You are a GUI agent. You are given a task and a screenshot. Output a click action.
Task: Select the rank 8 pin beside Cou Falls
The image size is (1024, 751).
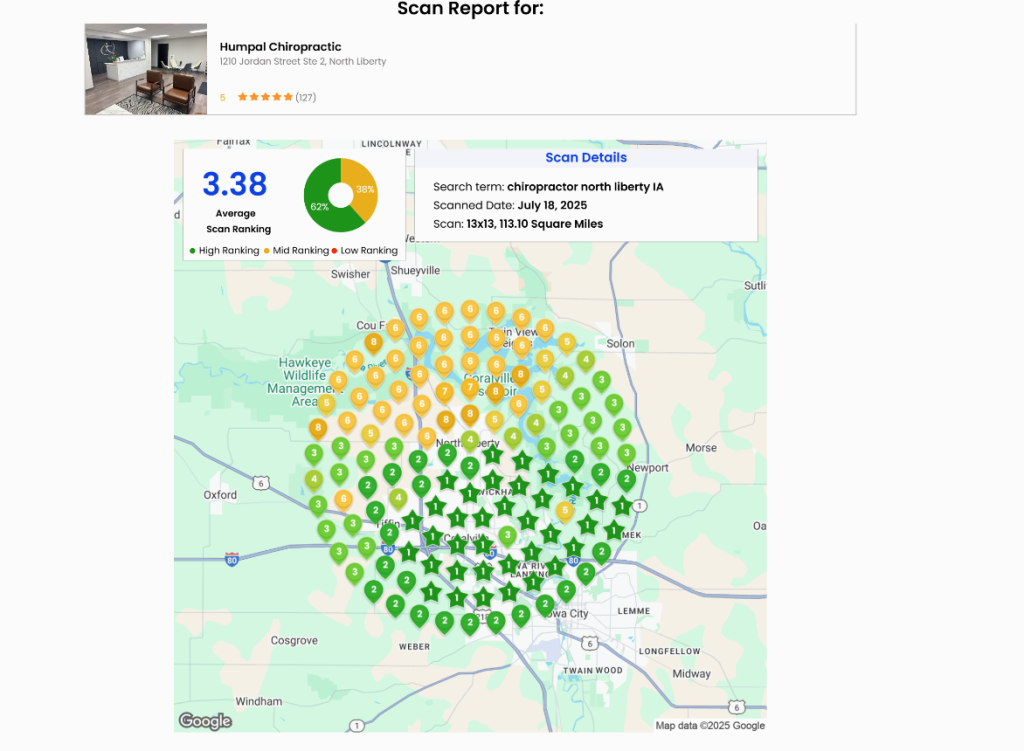point(374,343)
